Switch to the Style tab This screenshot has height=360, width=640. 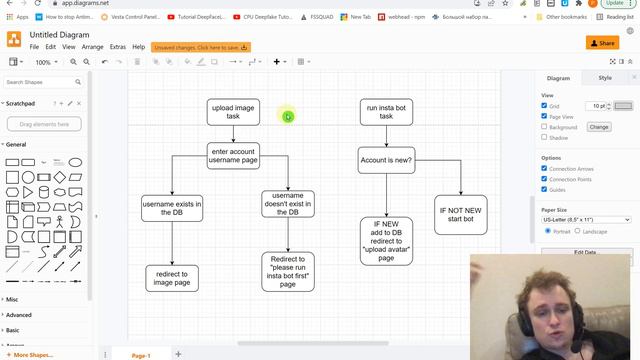pyautogui.click(x=605, y=78)
